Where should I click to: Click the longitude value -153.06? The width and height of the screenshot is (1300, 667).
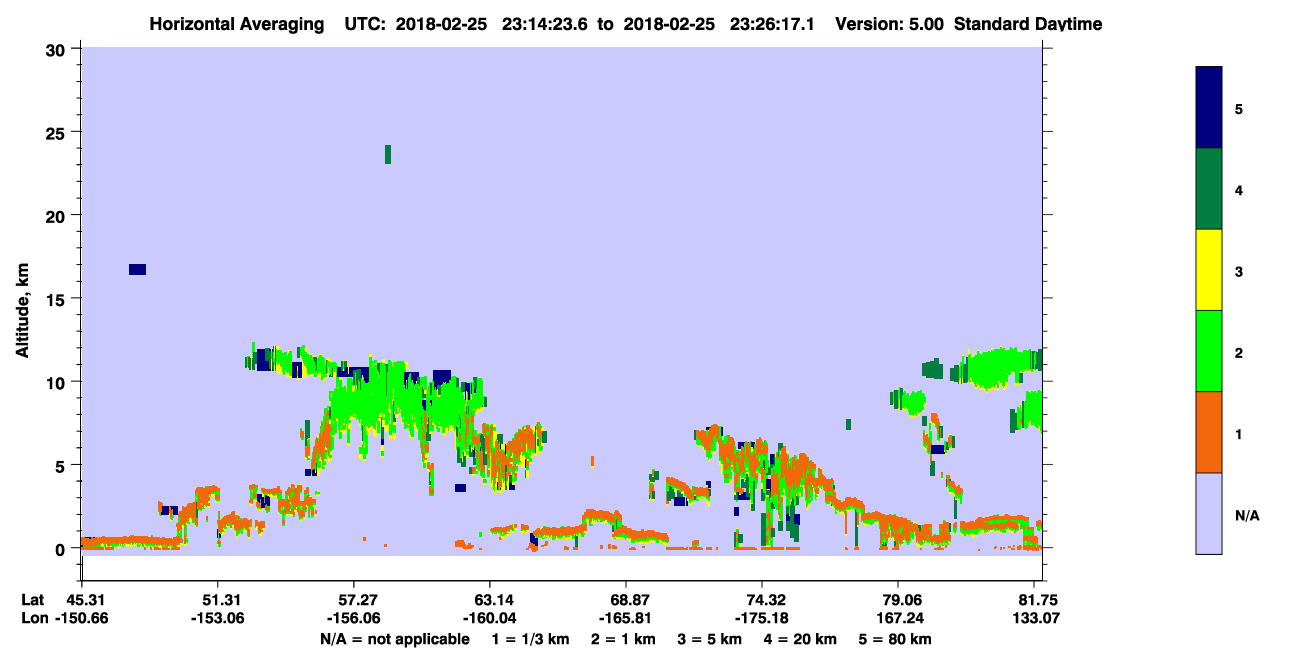pyautogui.click(x=217, y=618)
